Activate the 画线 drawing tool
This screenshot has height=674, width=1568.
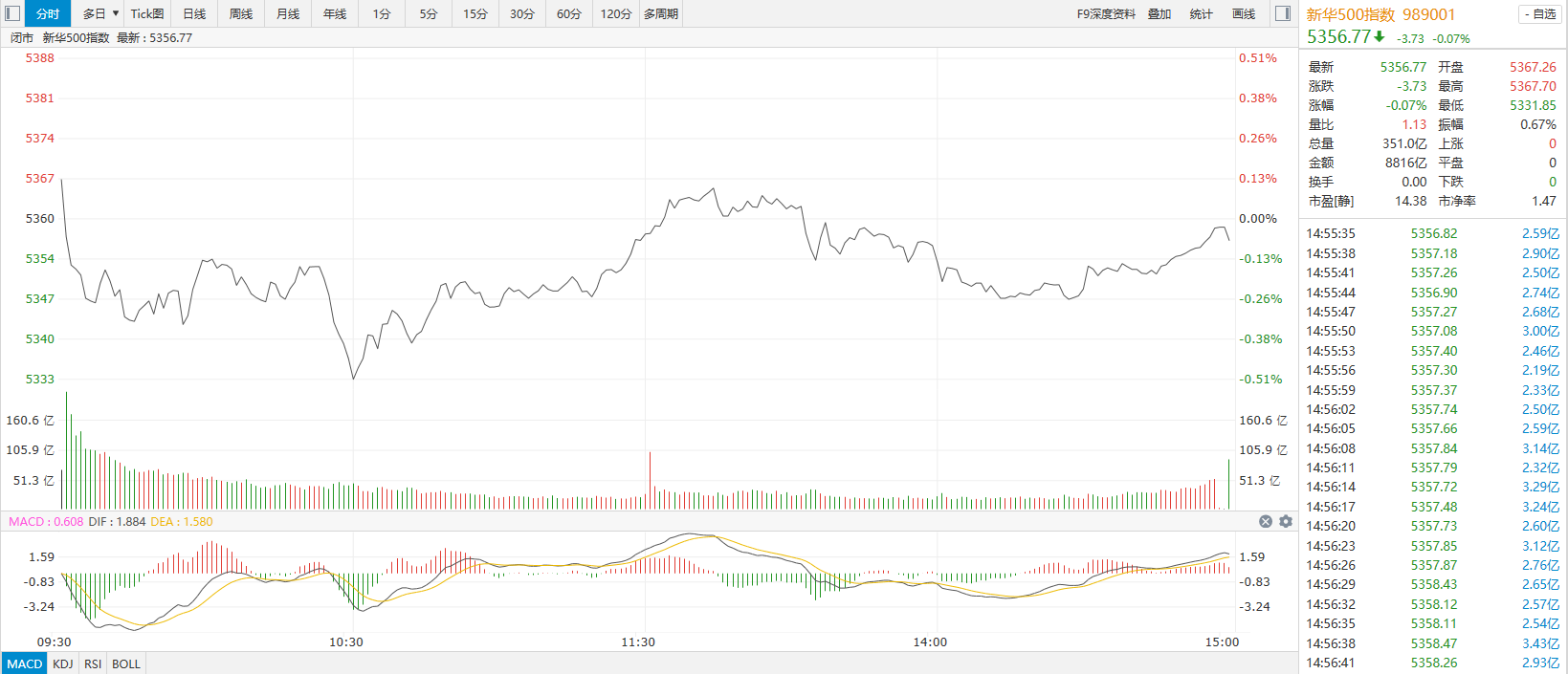click(1244, 13)
